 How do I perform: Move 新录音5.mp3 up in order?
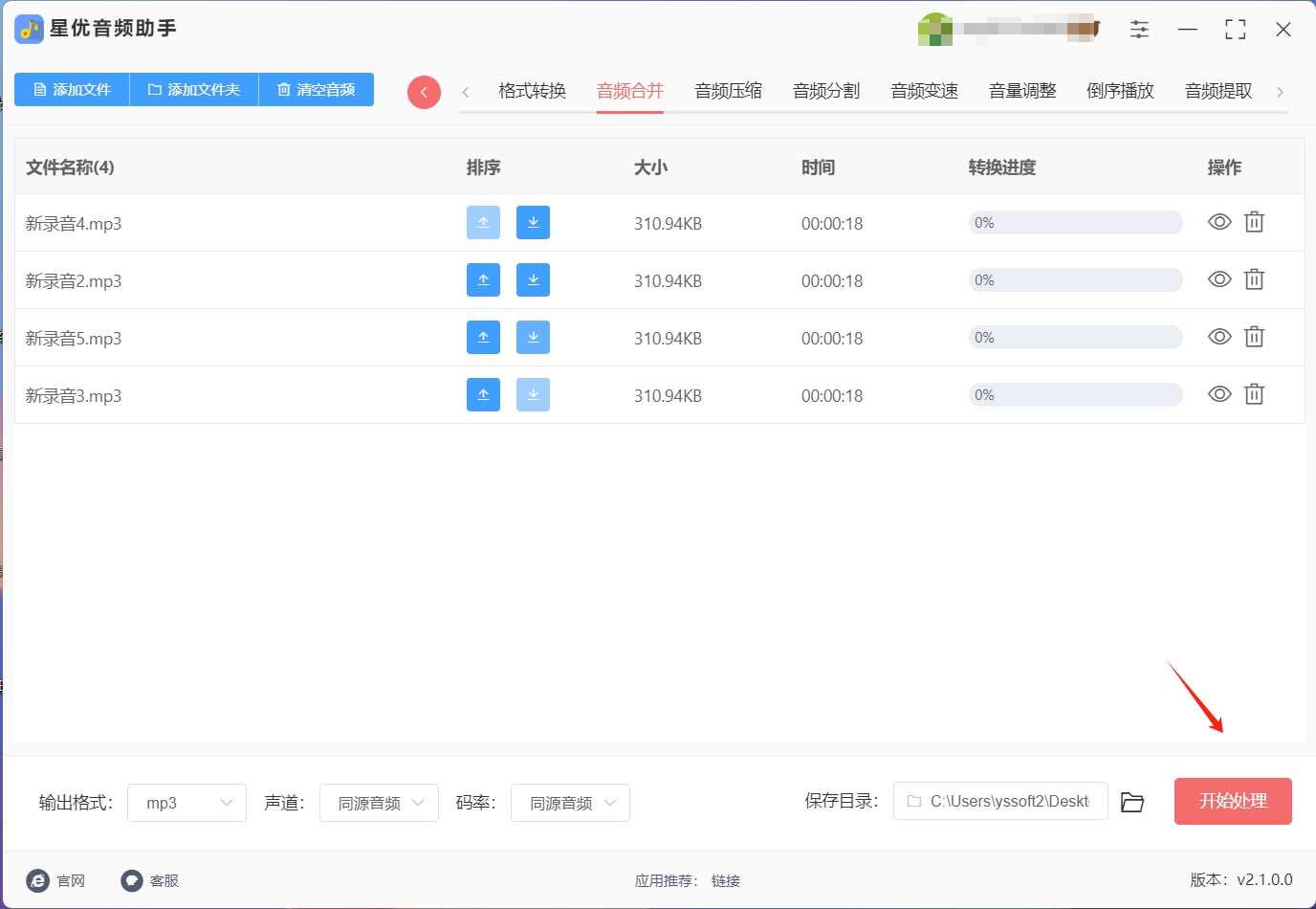tap(483, 337)
